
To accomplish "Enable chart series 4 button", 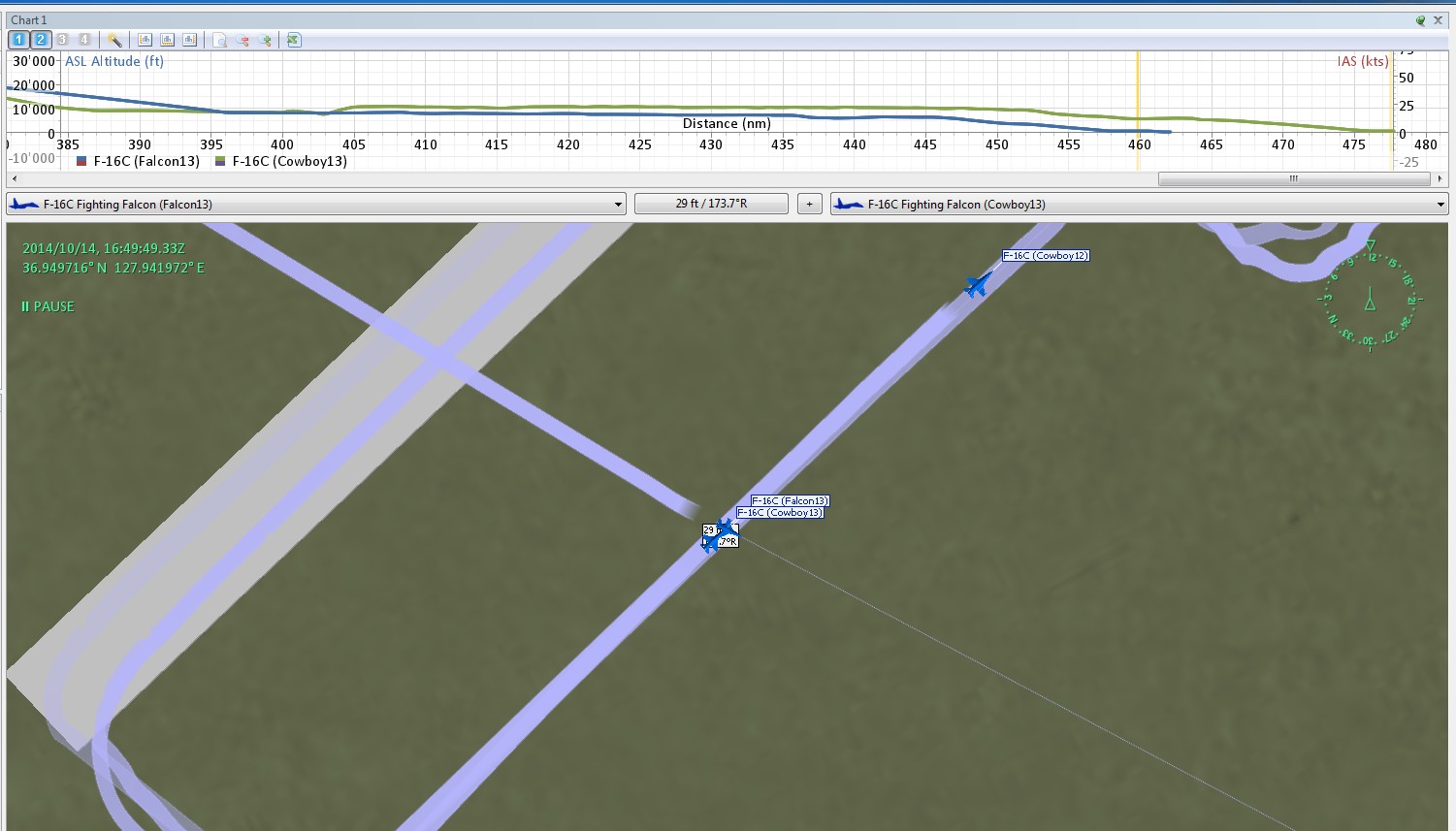I will tap(85, 40).
